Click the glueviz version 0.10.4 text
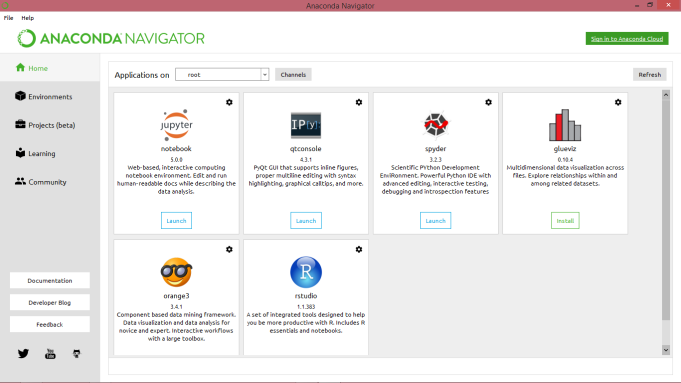The width and height of the screenshot is (681, 383). pos(565,159)
